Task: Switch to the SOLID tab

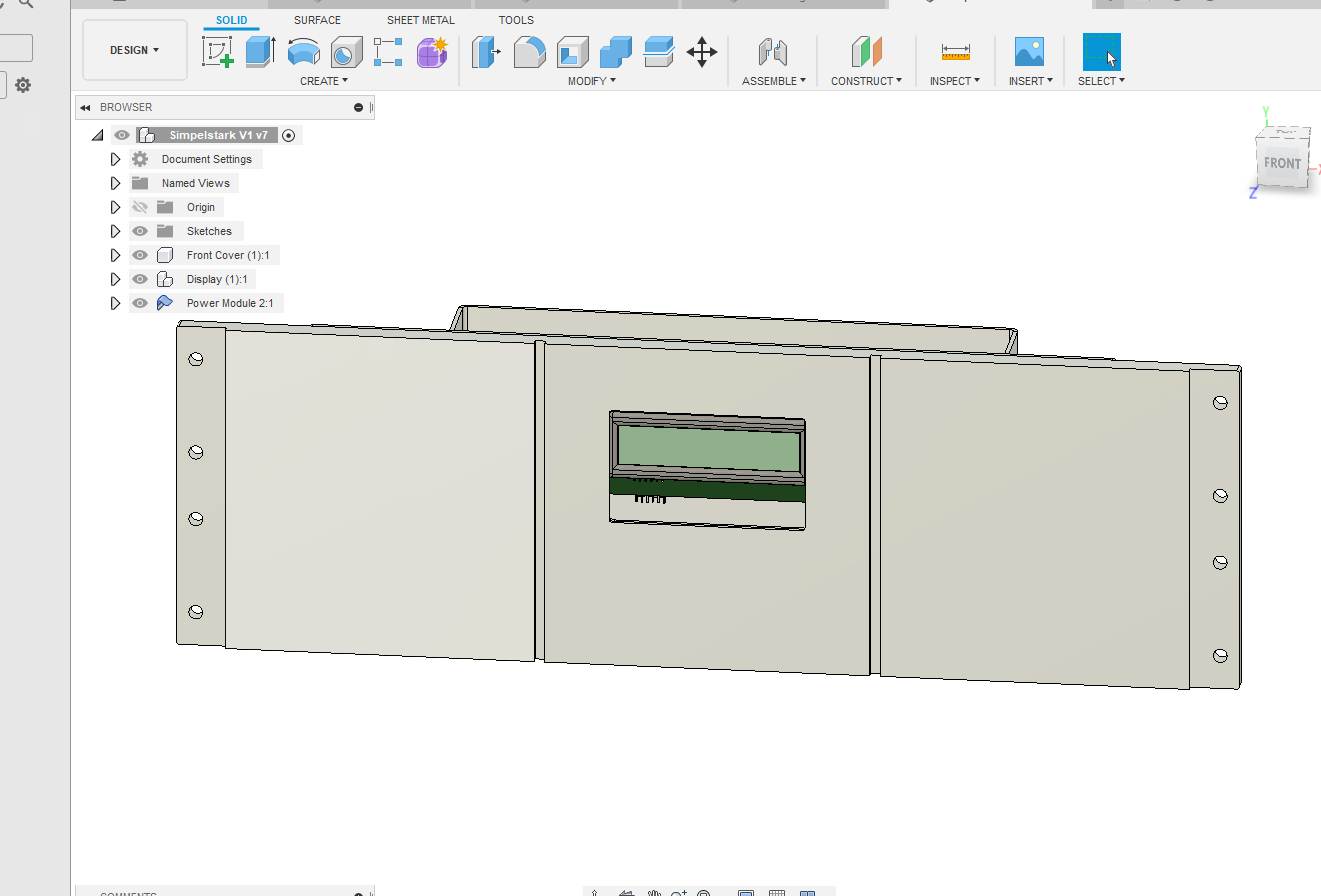Action: point(232,20)
